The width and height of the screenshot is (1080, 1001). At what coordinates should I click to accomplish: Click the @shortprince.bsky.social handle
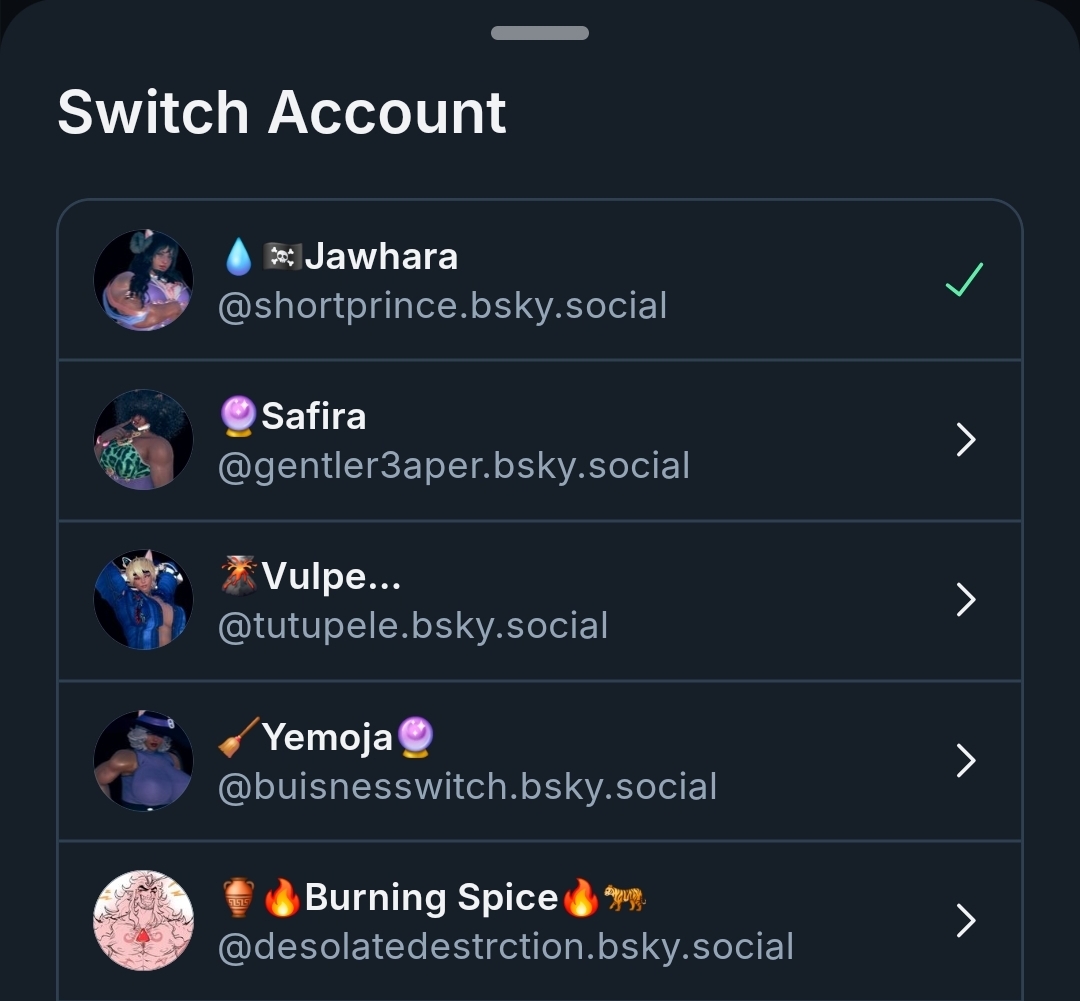click(442, 305)
